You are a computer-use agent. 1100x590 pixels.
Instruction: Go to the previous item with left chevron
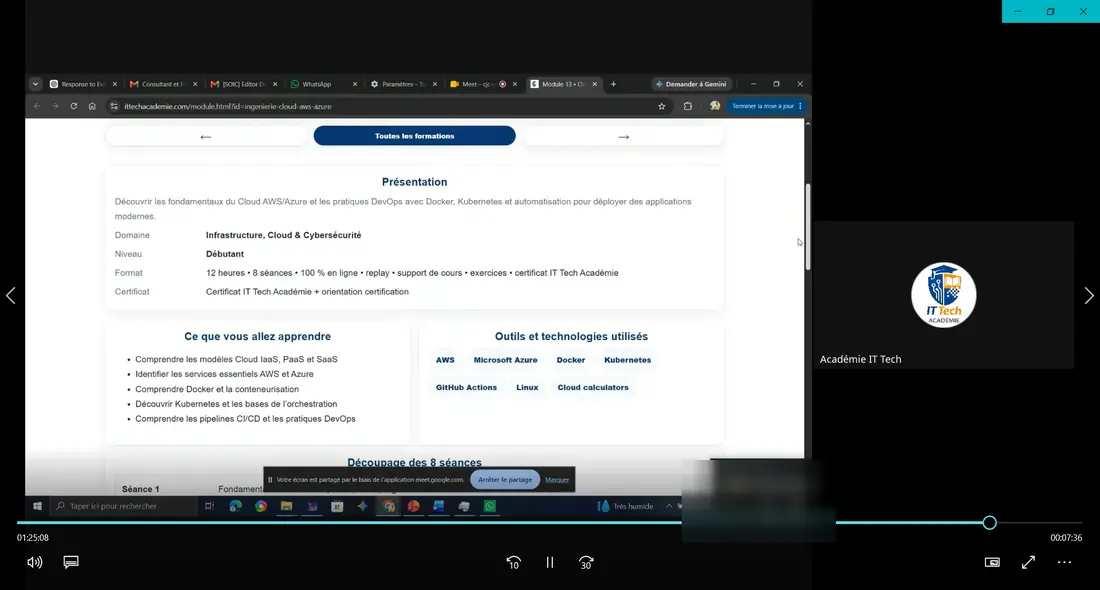point(11,295)
